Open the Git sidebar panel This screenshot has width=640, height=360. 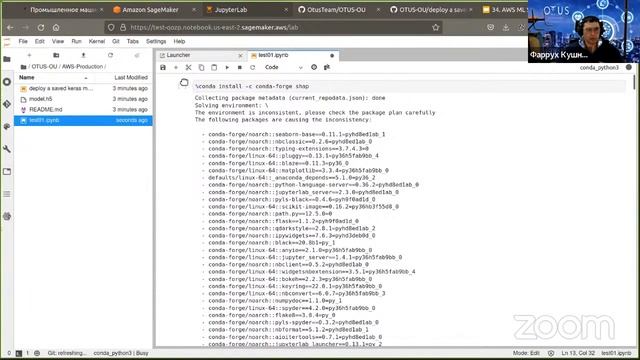tap(7, 104)
